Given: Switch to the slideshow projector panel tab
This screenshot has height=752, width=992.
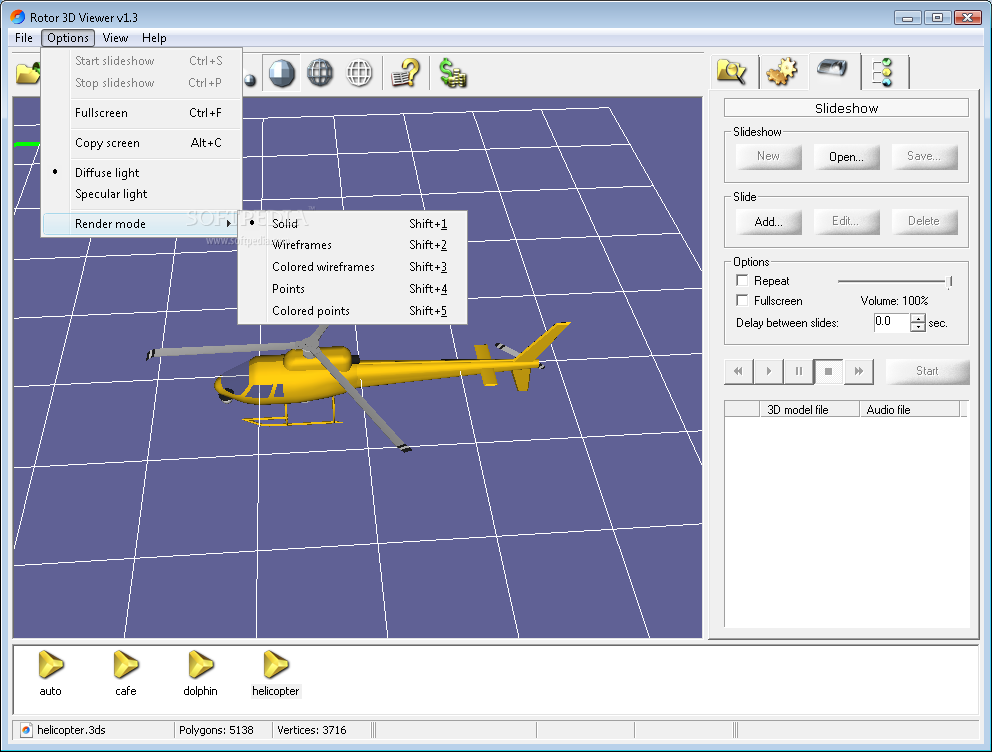Looking at the screenshot, I should tap(832, 68).
